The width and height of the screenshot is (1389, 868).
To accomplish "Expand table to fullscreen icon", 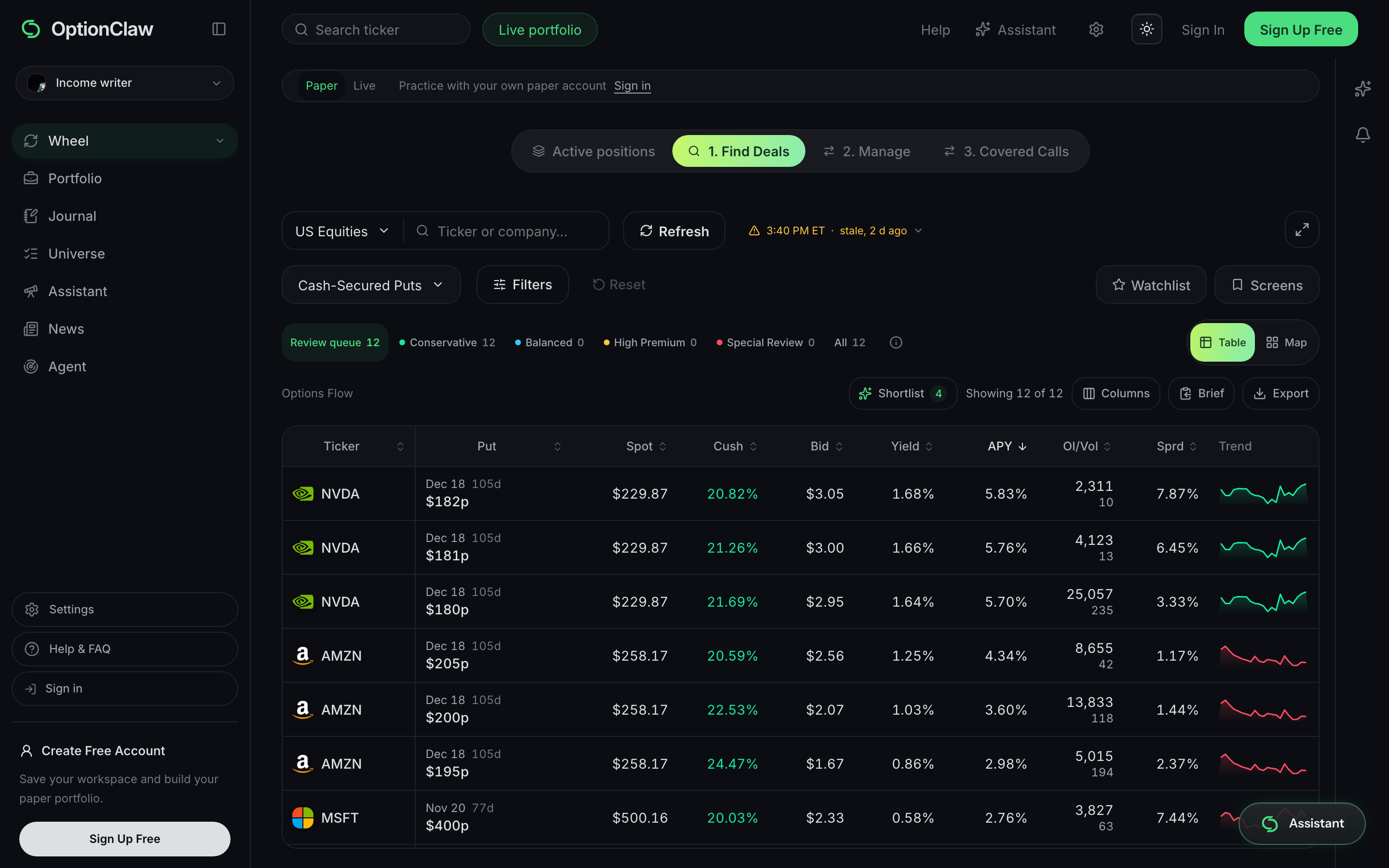I will [1301, 230].
